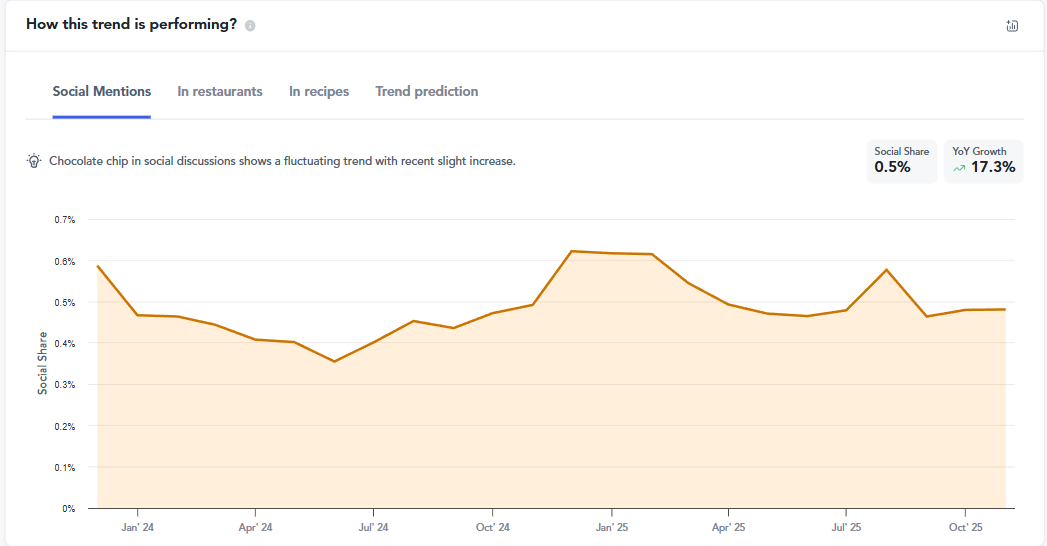The image size is (1047, 546).
Task: Click the 0.4% y-axis label
Action: [65, 344]
